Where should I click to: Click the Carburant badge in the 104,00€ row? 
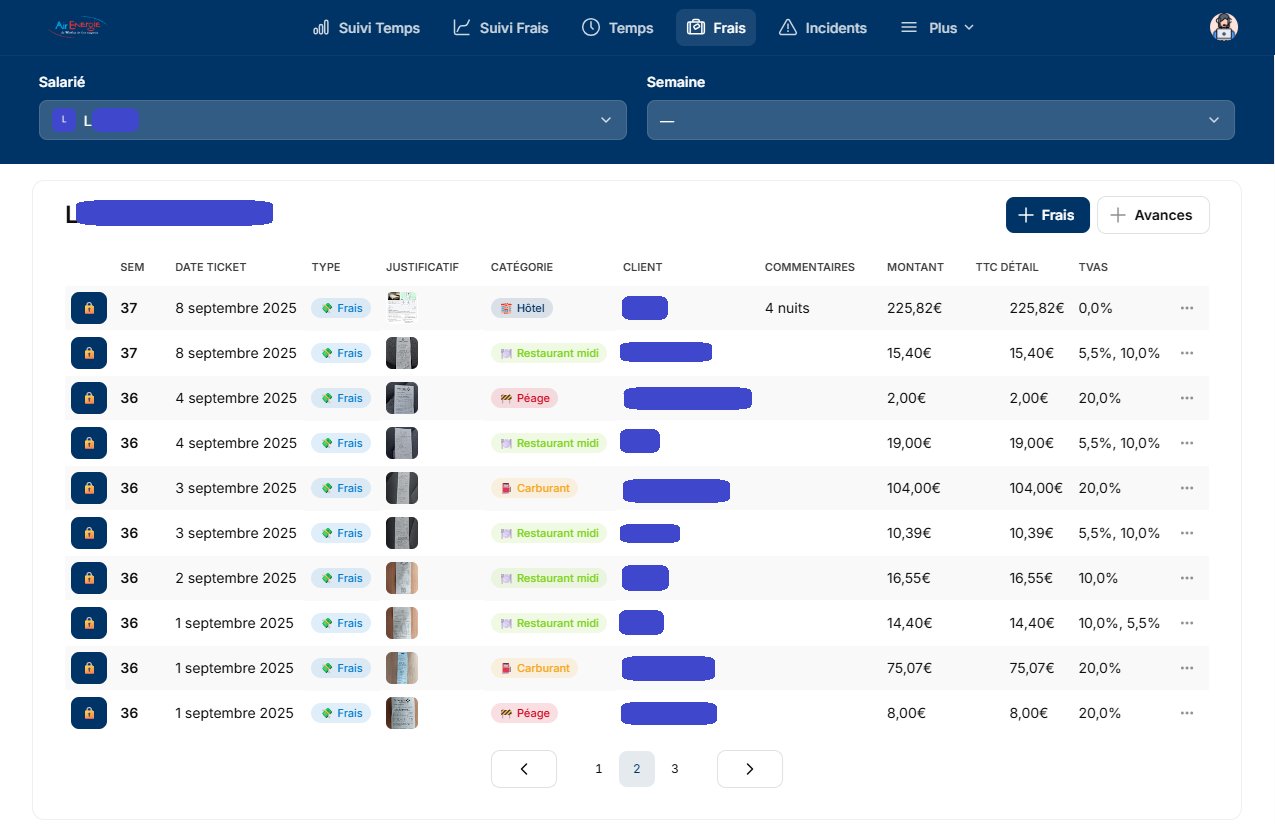(534, 488)
